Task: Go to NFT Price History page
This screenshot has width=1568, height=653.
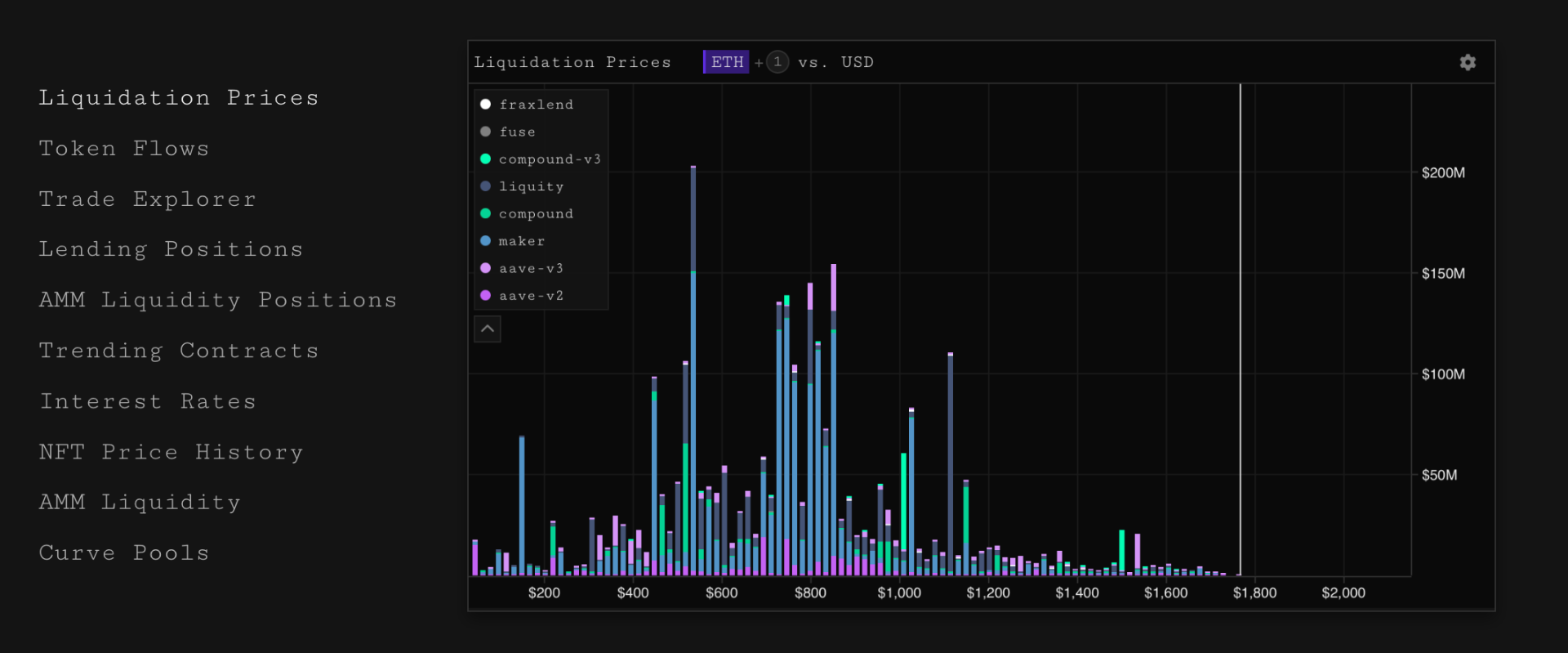Action: pos(171,452)
